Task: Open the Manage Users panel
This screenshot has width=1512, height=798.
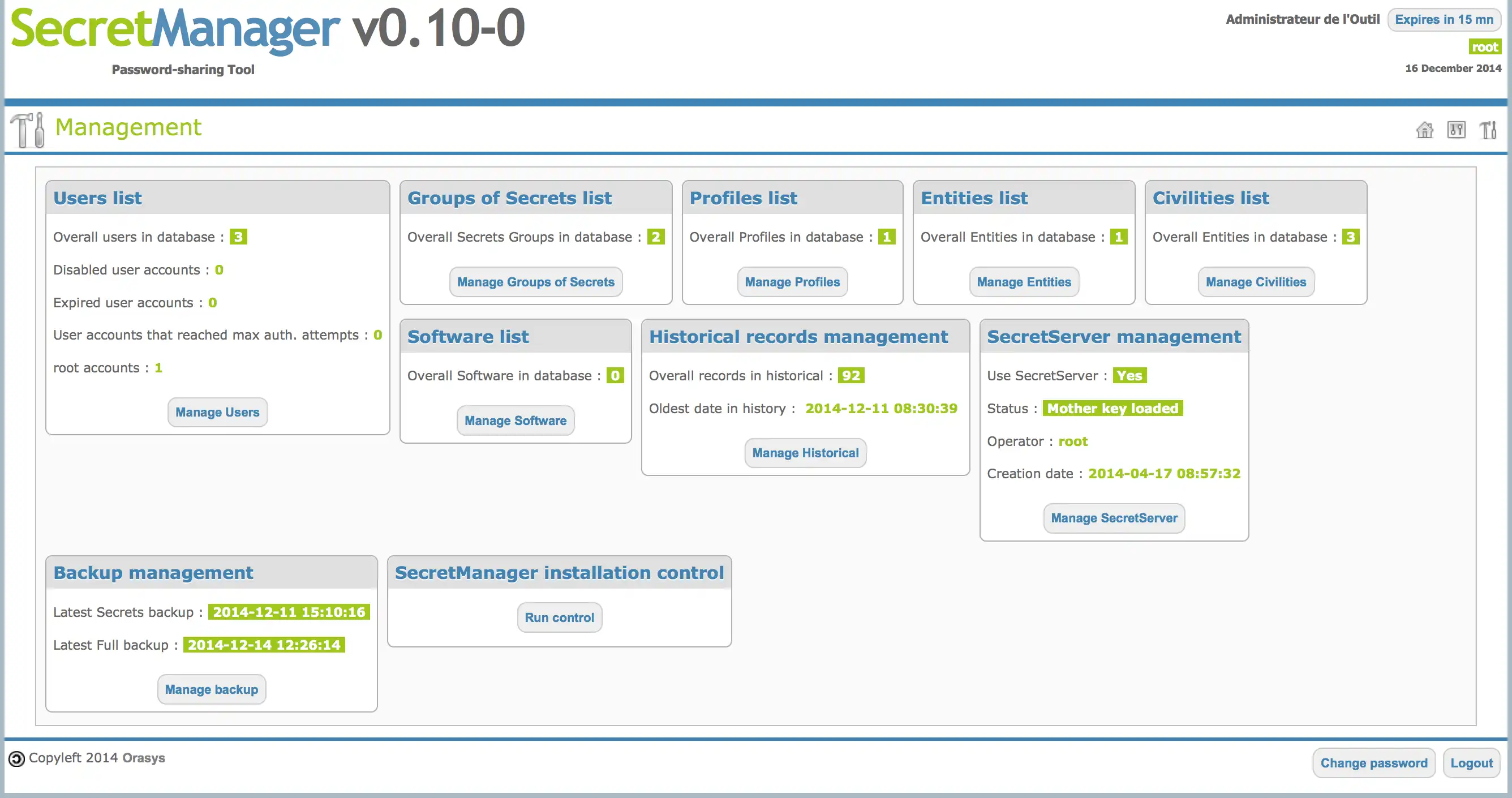Action: pyautogui.click(x=217, y=412)
